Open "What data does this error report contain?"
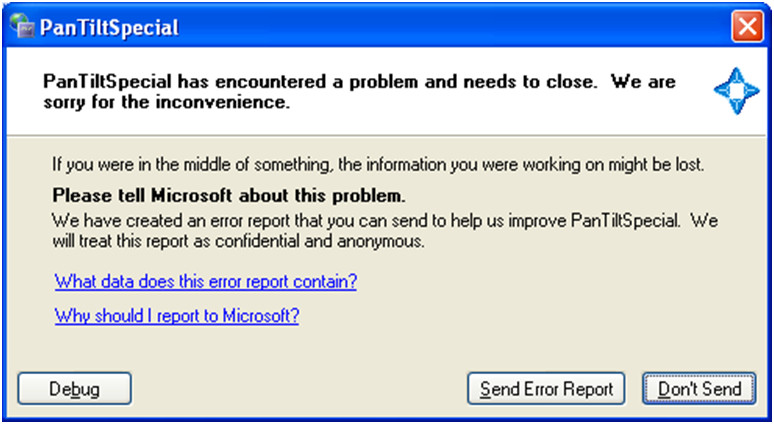The height and width of the screenshot is (424, 774). (206, 282)
